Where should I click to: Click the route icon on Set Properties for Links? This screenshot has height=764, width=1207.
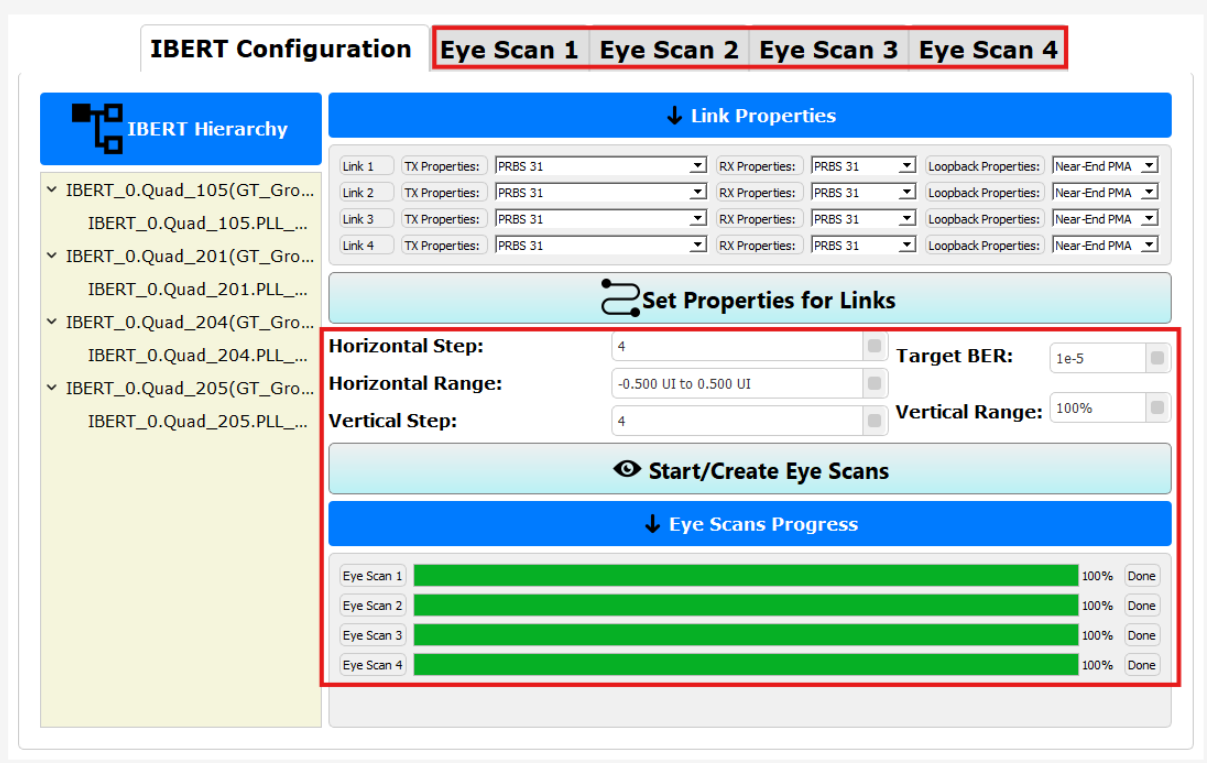pyautogui.click(x=619, y=299)
